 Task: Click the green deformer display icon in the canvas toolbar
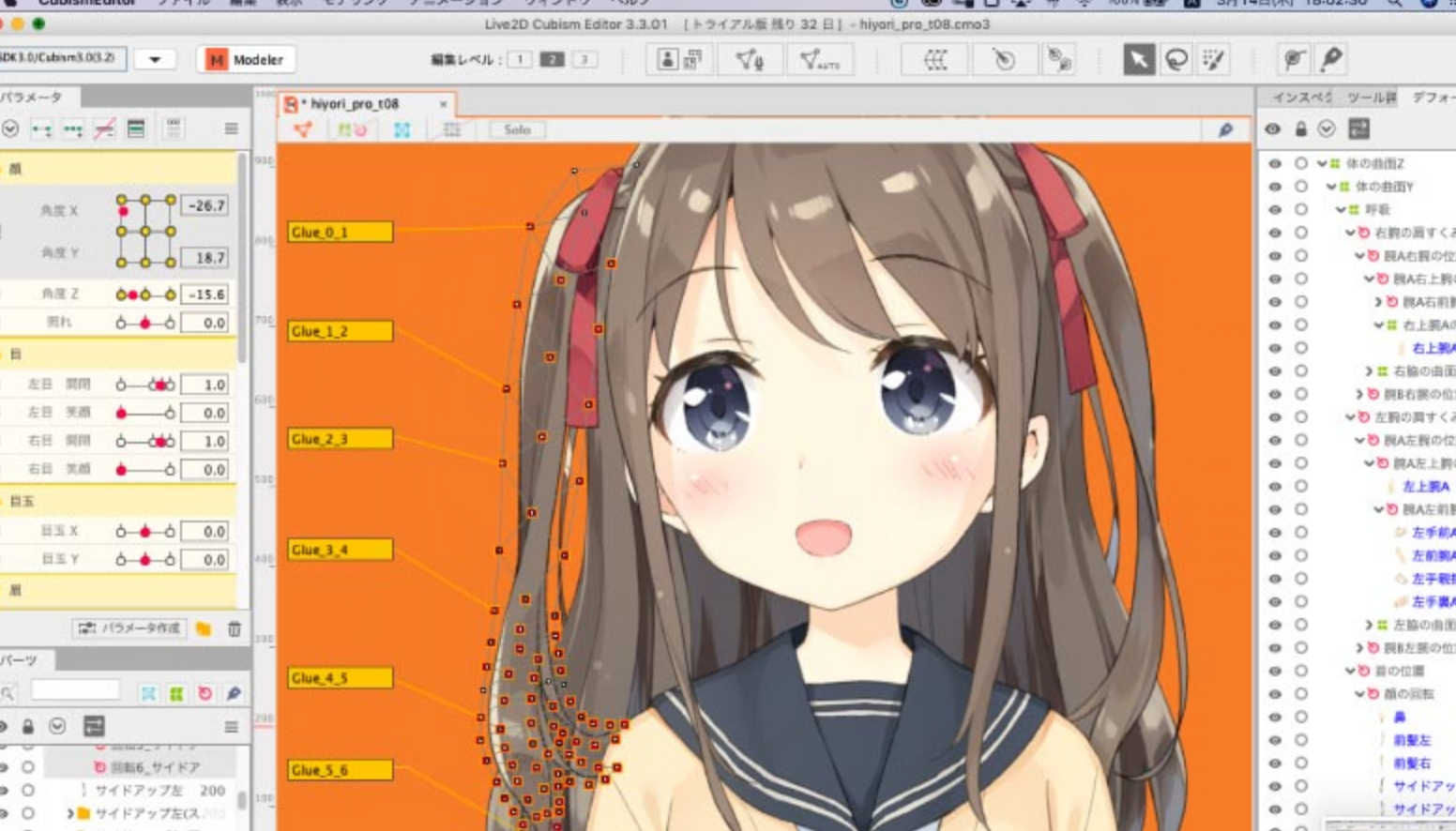tap(352, 129)
